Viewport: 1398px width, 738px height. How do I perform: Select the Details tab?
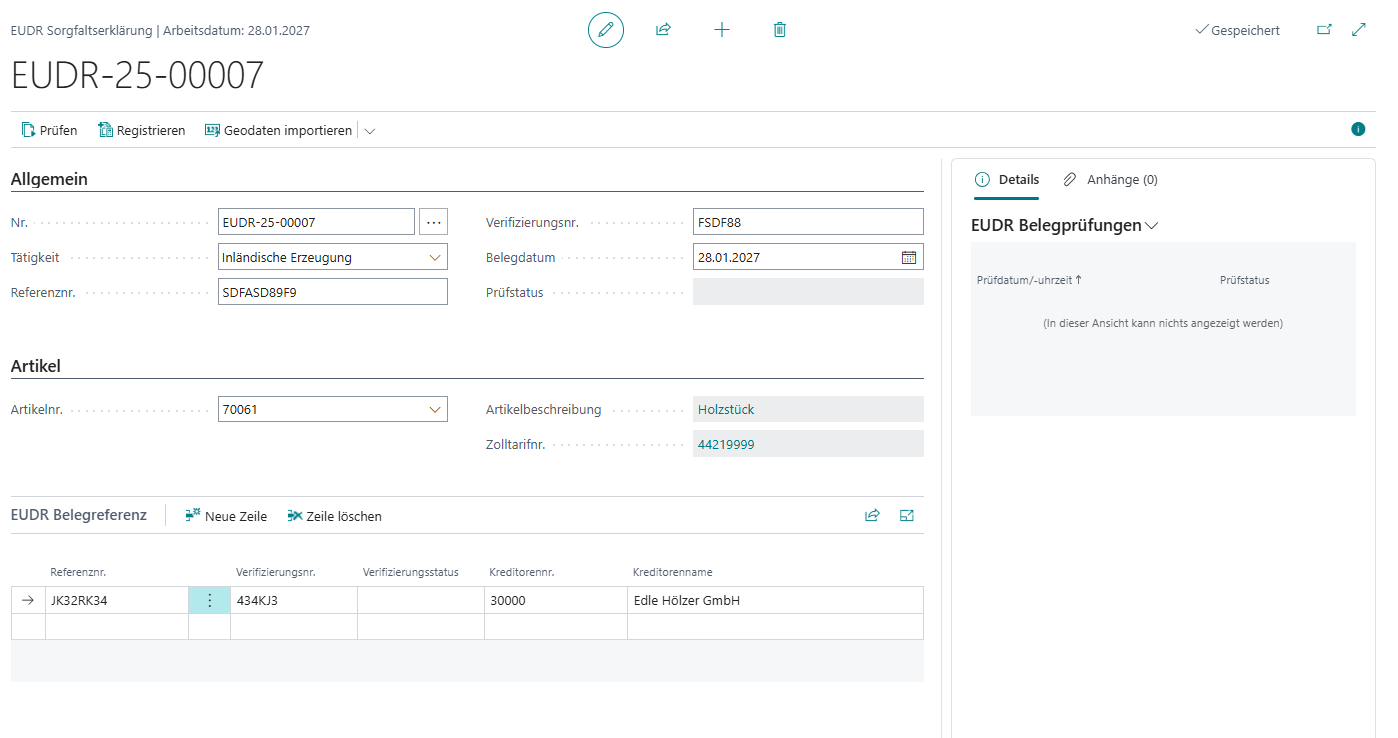click(1007, 180)
